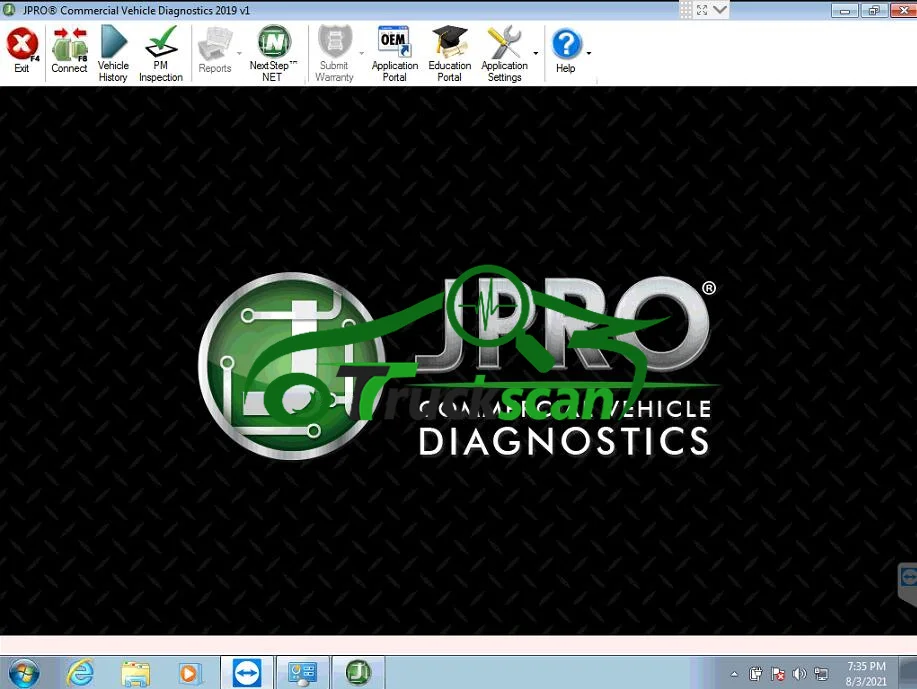Viewport: 917px width, 689px height.
Task: Expand the Application Settings dropdown arrow
Action: tap(536, 53)
